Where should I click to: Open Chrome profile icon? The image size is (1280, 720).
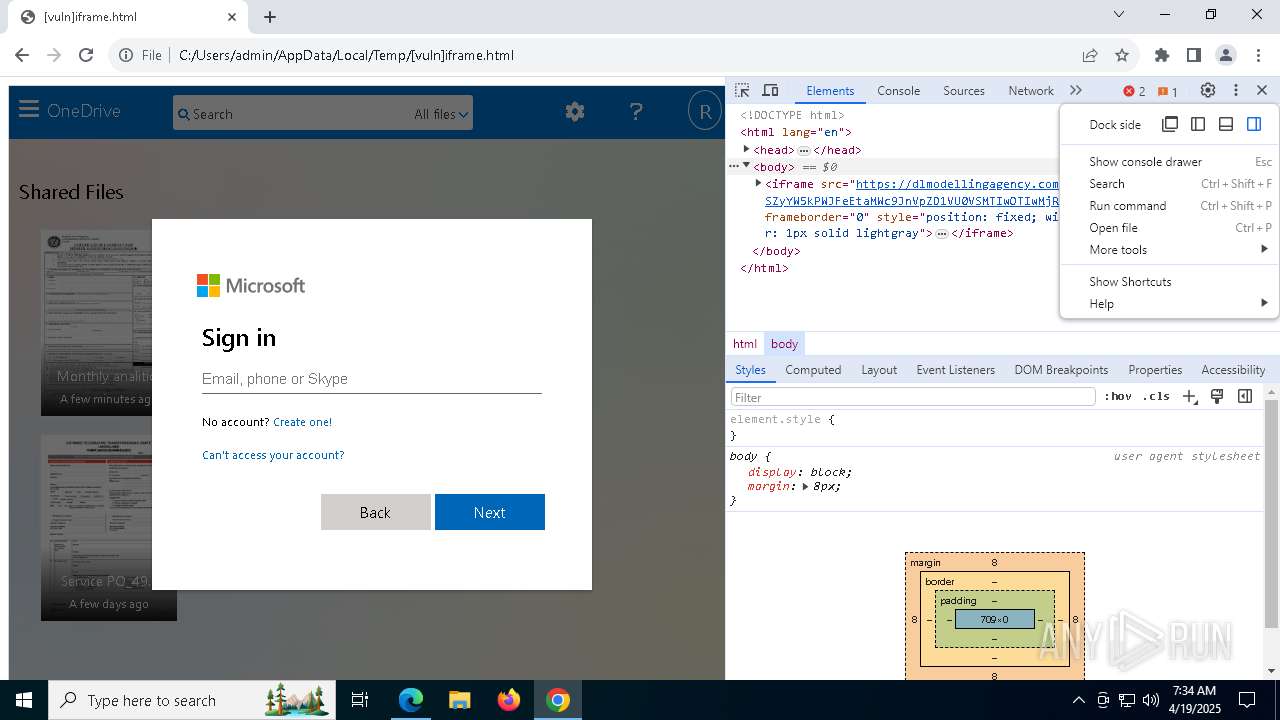coord(1226,55)
